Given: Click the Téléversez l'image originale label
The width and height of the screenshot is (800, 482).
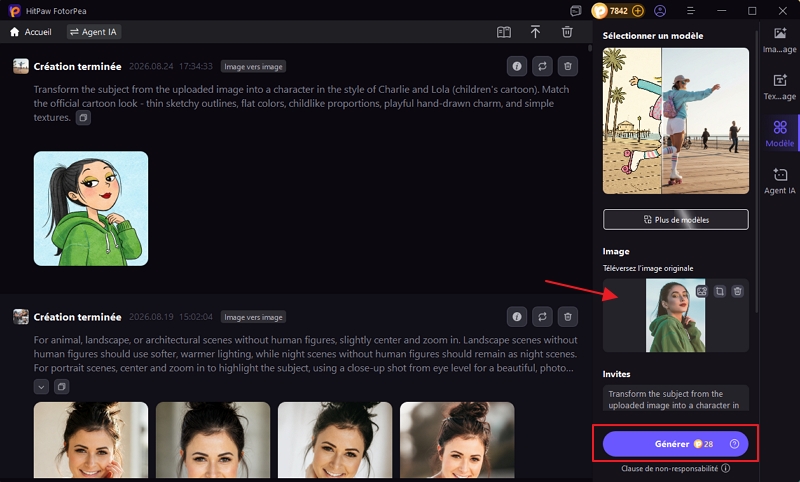Looking at the screenshot, I should 648,268.
